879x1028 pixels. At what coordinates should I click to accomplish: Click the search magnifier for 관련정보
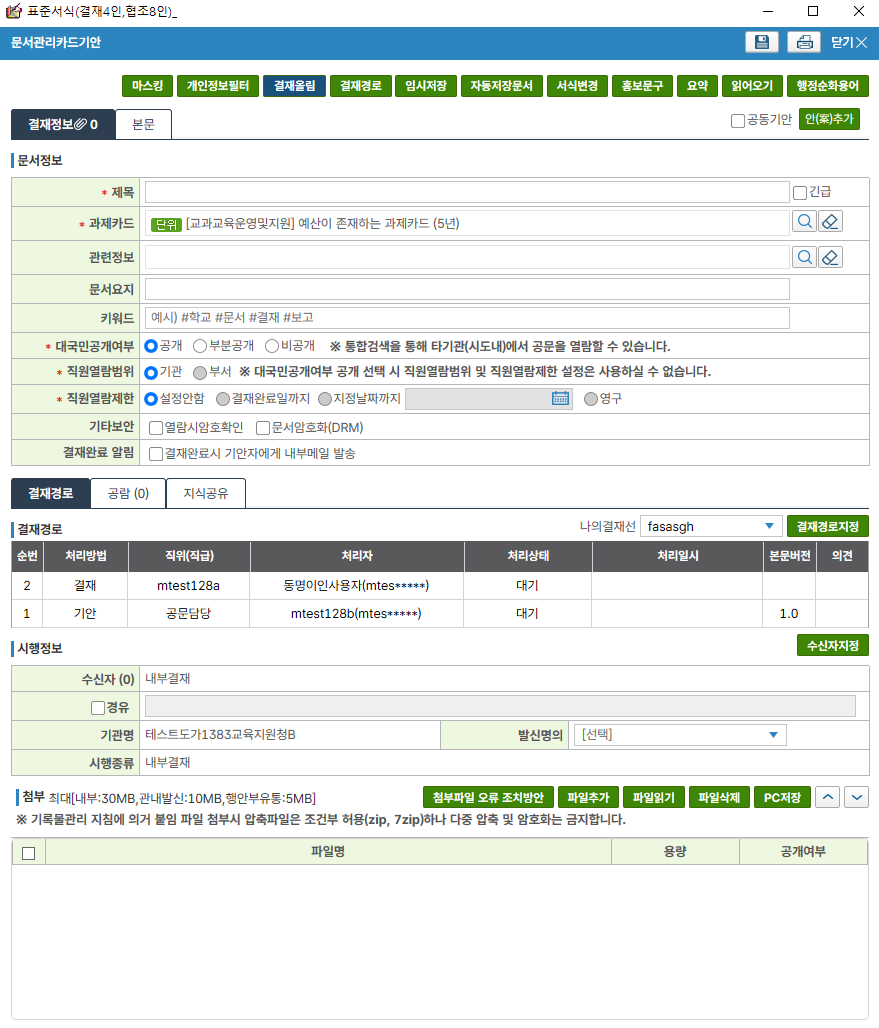[804, 257]
